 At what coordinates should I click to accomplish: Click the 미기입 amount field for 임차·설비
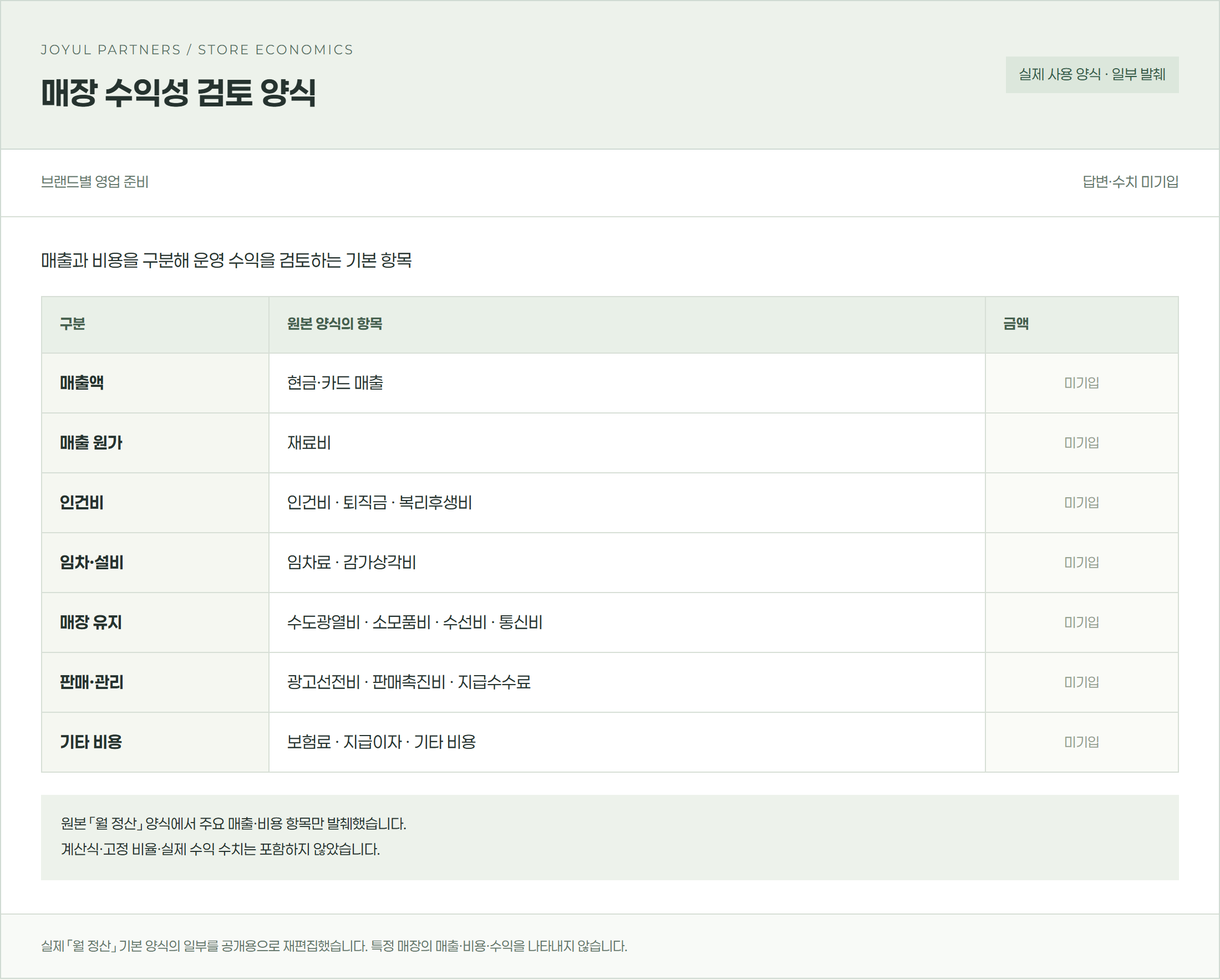pos(1081,563)
